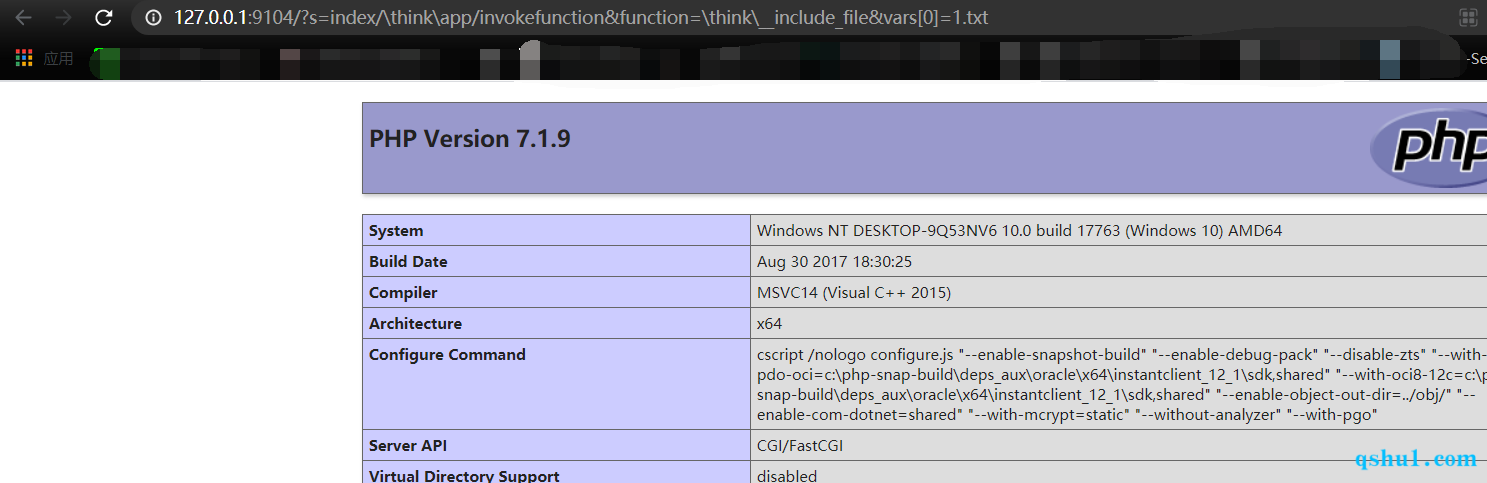This screenshot has height=483, width=1487.
Task: Click the PHP logo in the header
Action: coord(1428,147)
